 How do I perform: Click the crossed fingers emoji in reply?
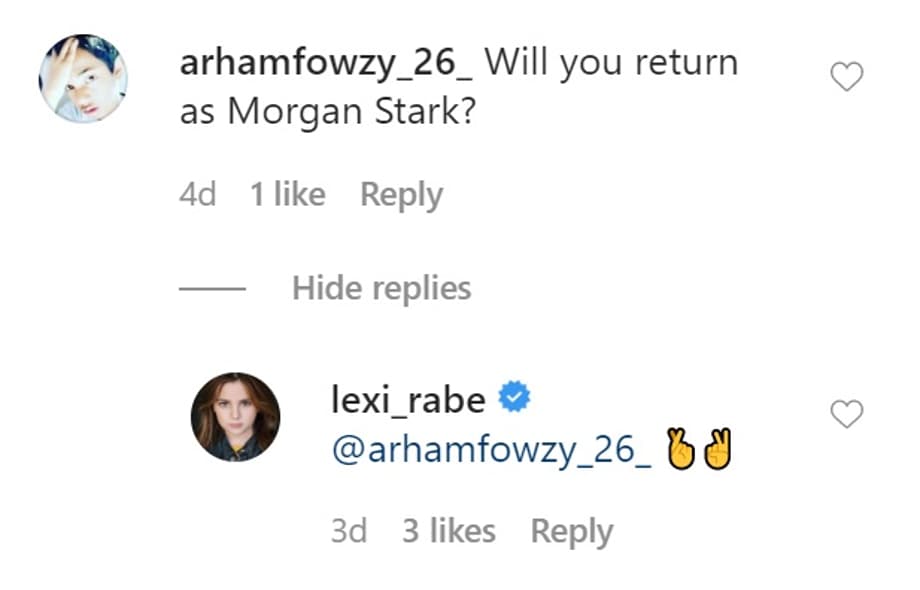(x=680, y=452)
